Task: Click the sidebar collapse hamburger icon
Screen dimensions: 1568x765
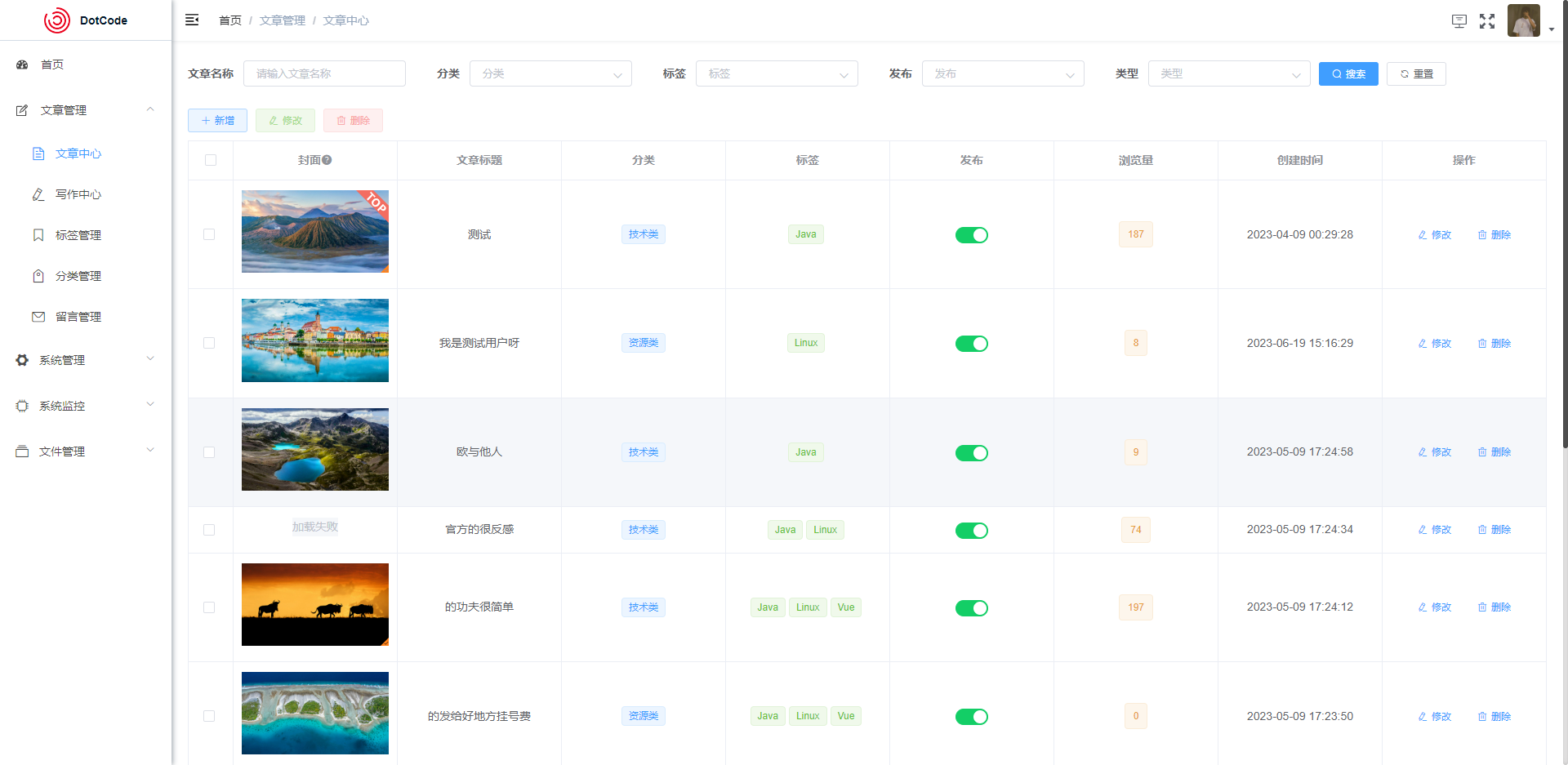Action: (x=192, y=20)
